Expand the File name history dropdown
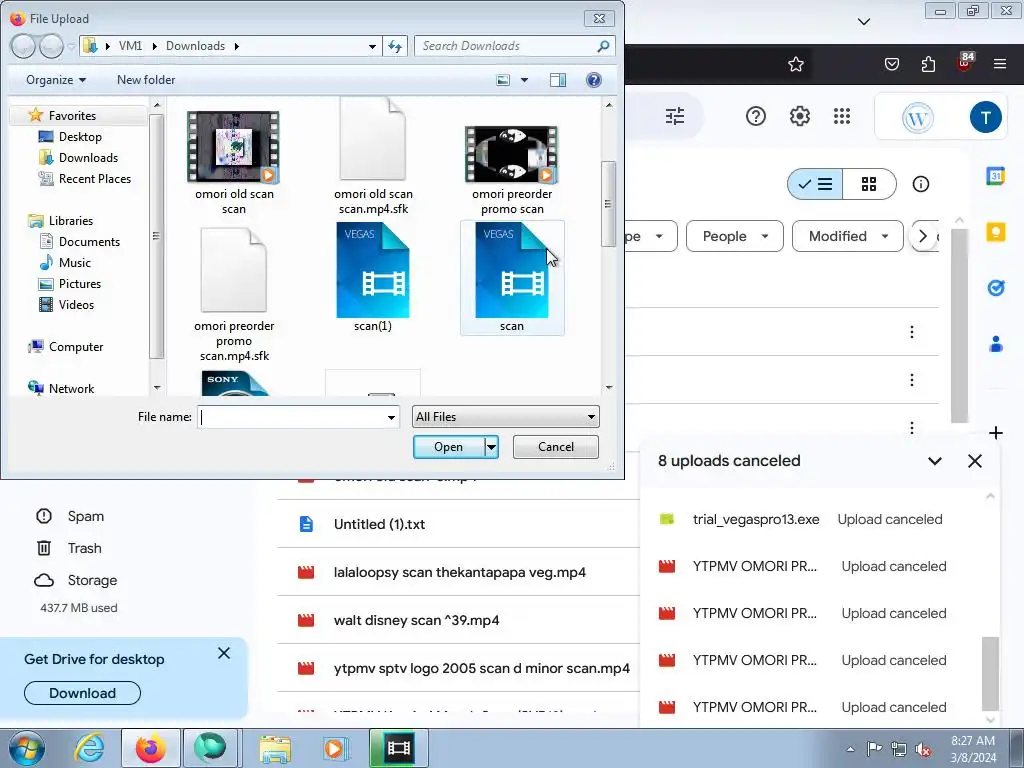The image size is (1024, 768). [391, 417]
